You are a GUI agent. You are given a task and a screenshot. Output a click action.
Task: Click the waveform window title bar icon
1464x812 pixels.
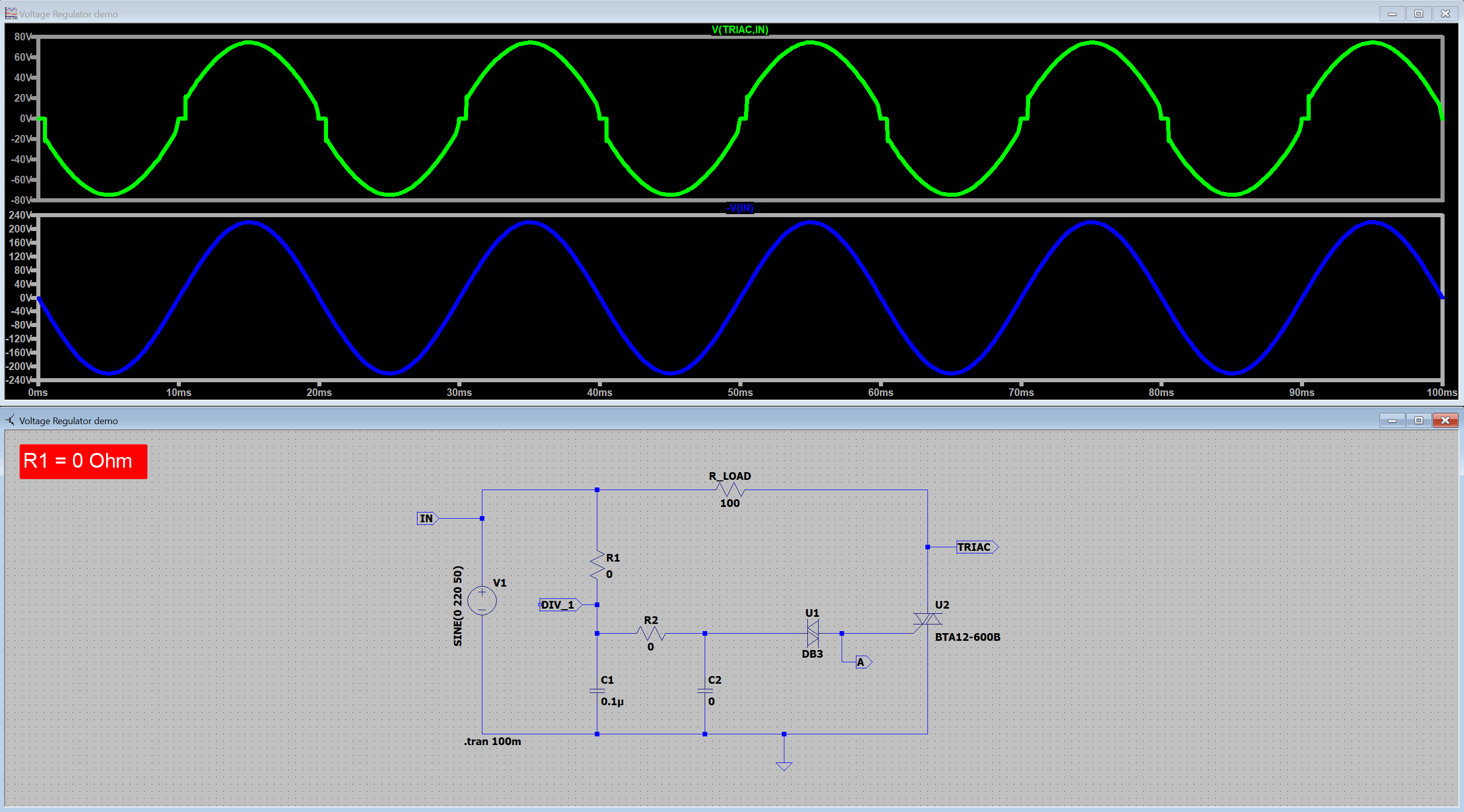click(x=11, y=13)
